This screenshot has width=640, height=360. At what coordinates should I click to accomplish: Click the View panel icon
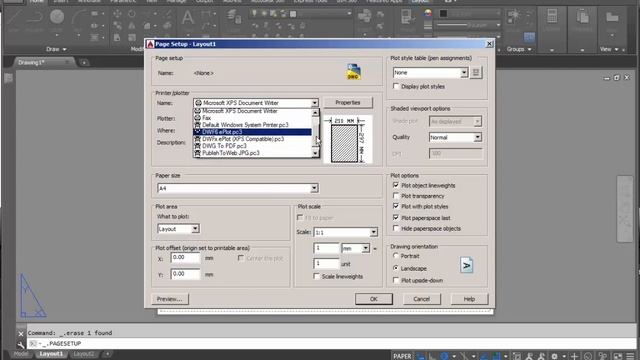pyautogui.click(x=612, y=17)
